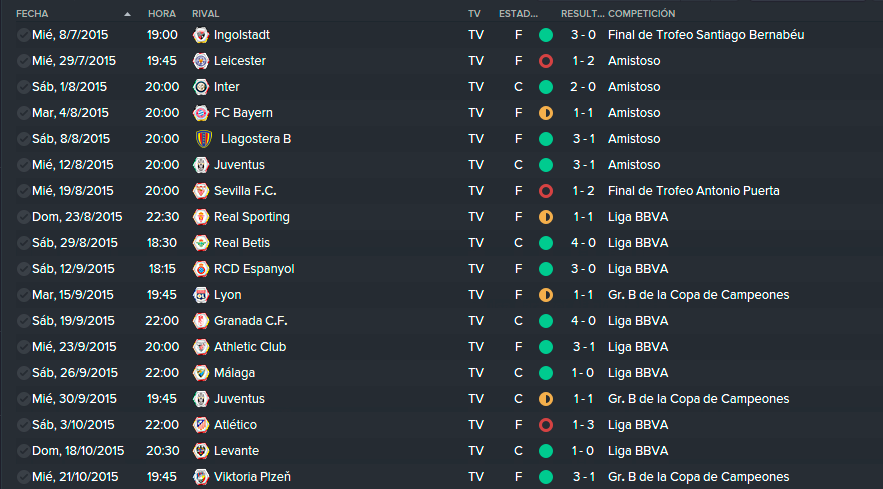Toggle the checkmark for 3/10/2015 Atlético match

(24, 425)
